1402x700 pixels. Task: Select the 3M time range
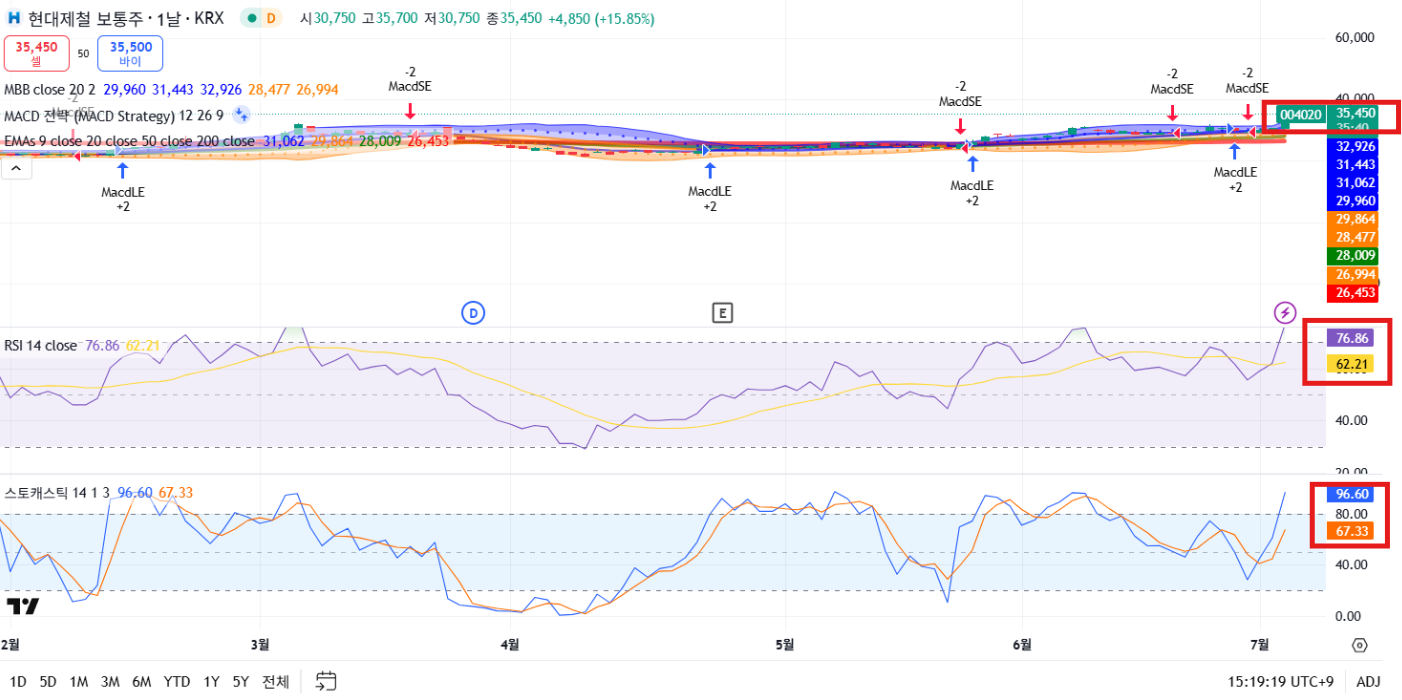point(110,682)
